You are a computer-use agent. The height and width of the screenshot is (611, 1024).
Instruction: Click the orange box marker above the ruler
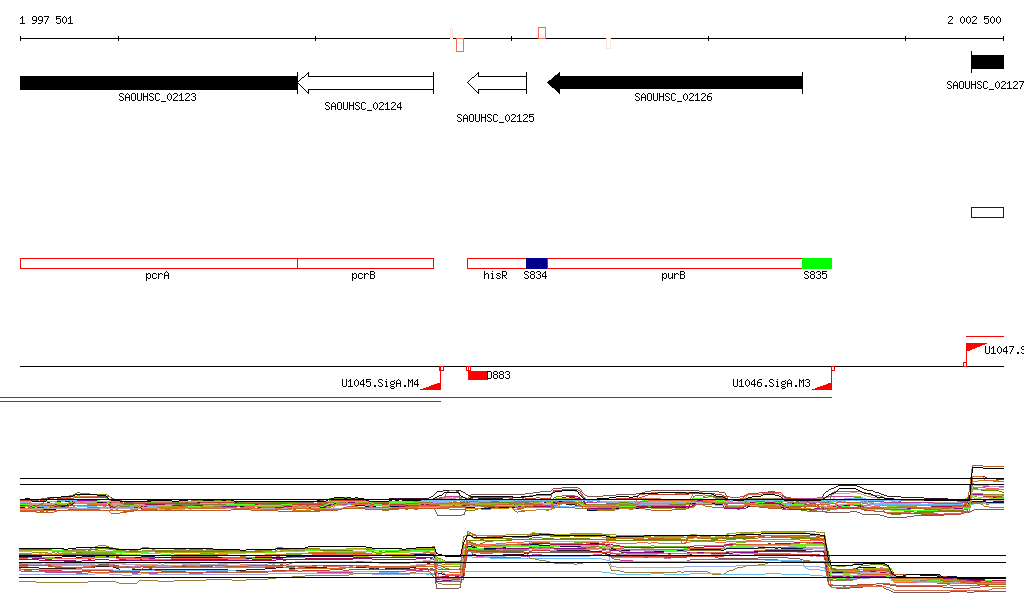tap(542, 33)
